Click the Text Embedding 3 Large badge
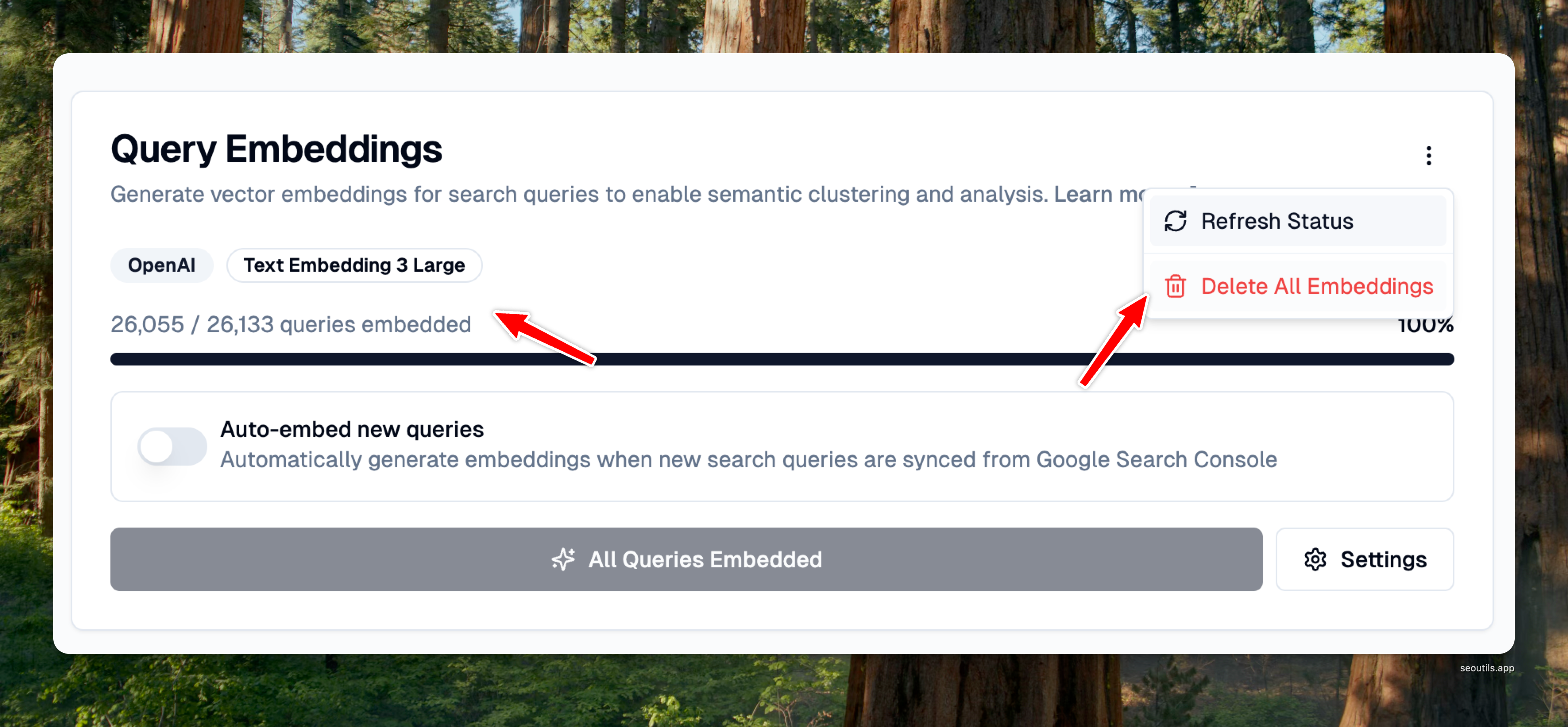Viewport: 1568px width, 727px height. pos(354,265)
